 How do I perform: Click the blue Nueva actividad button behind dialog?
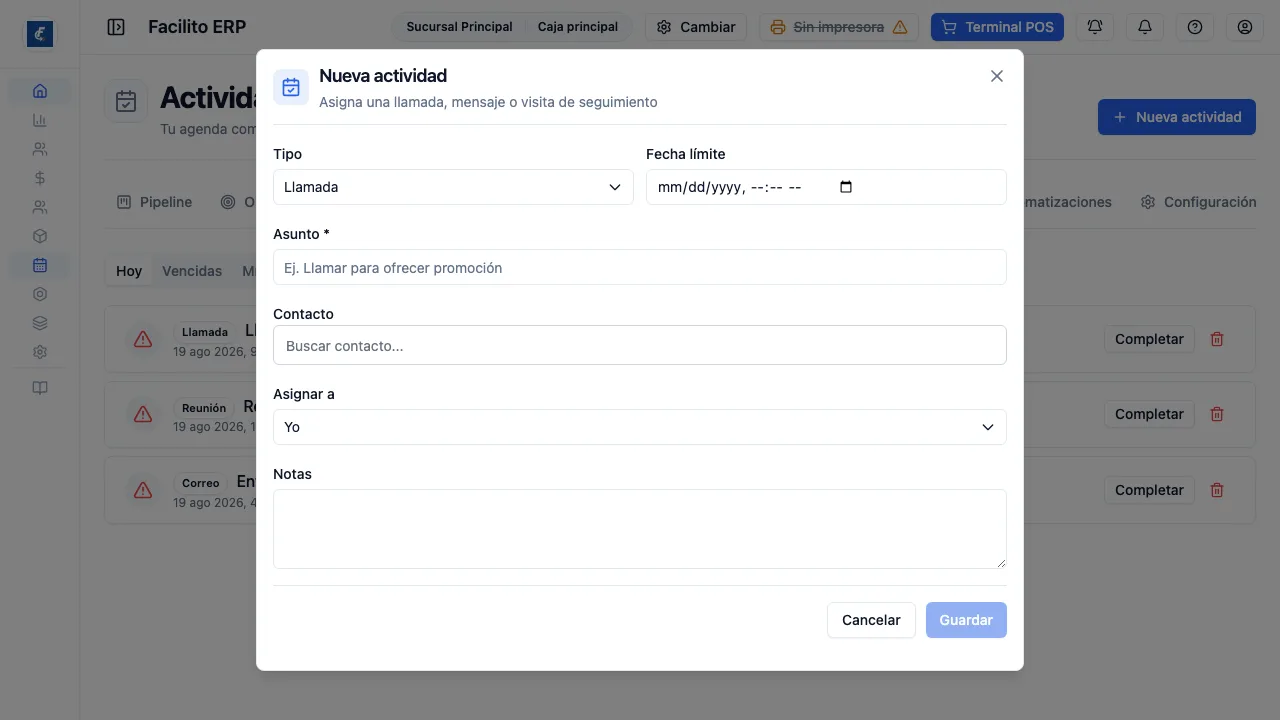(1177, 117)
